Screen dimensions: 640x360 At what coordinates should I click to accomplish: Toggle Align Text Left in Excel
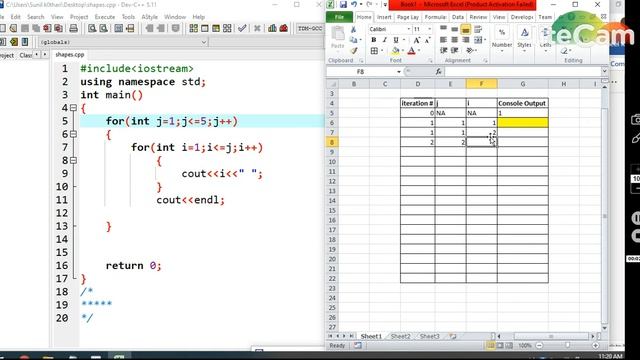pos(443,40)
